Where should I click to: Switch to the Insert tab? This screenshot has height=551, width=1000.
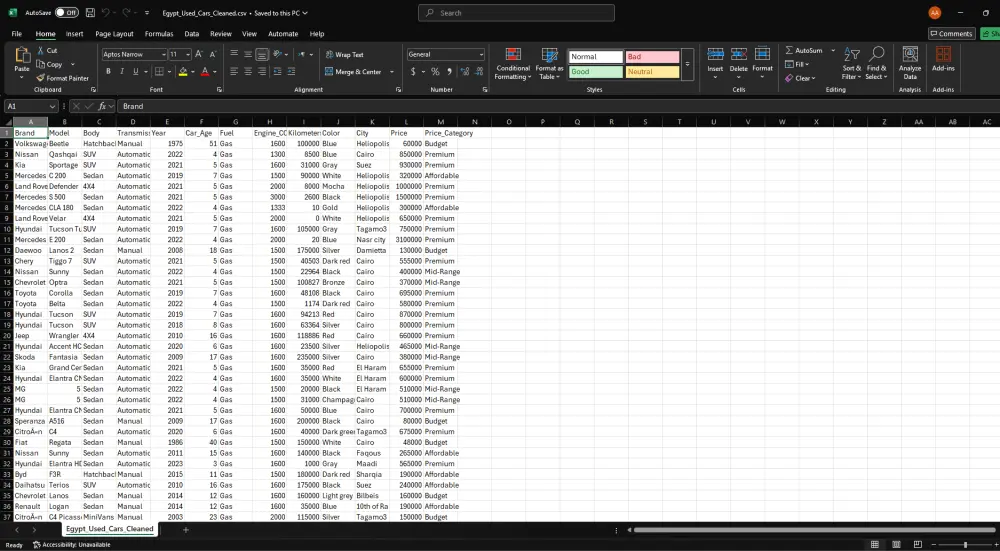75,34
